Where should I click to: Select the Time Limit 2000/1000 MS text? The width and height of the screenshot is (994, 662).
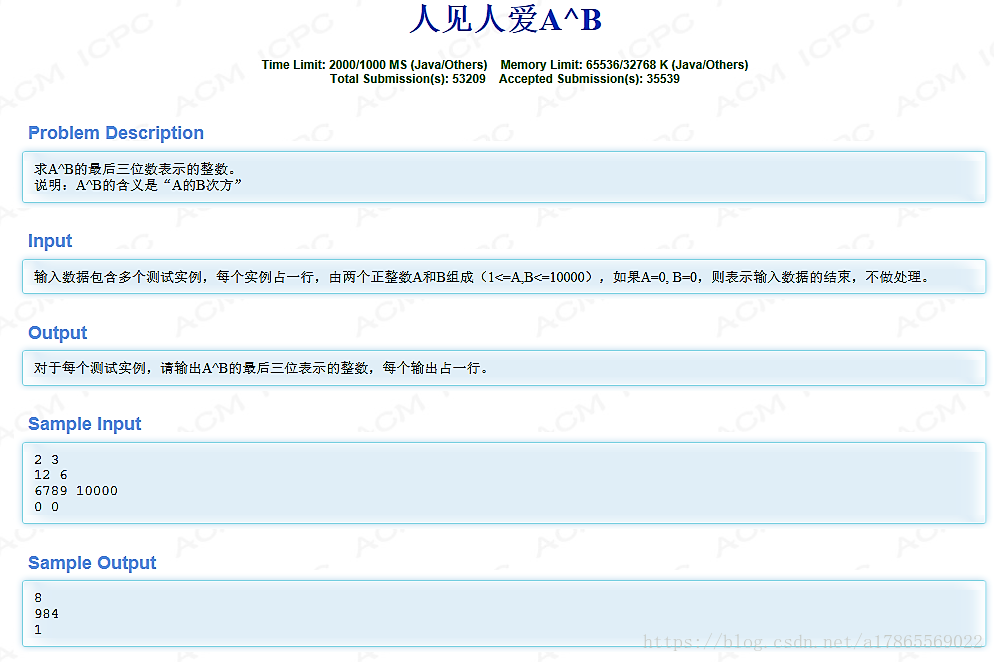374,65
